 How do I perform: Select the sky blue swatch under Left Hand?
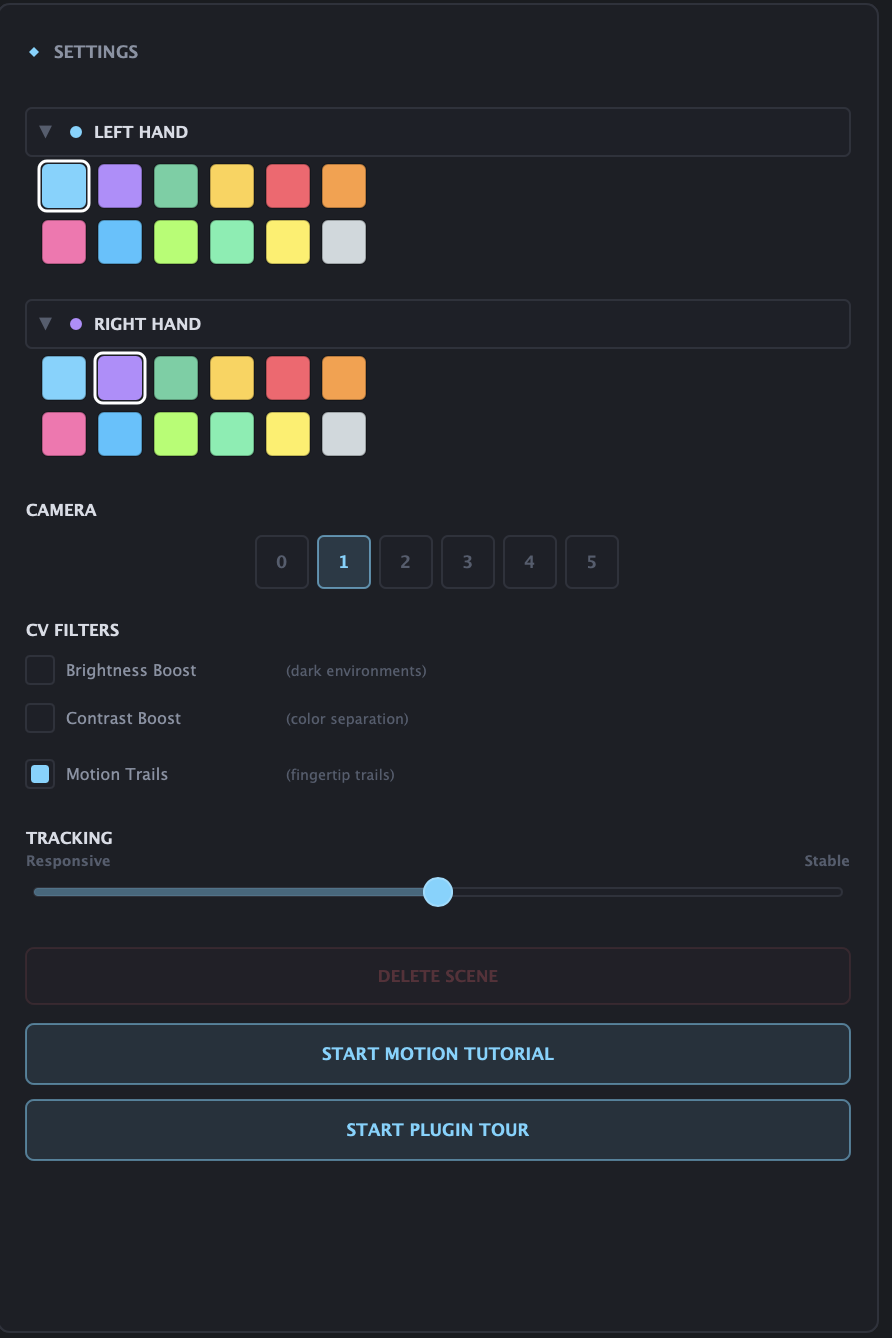click(64, 186)
